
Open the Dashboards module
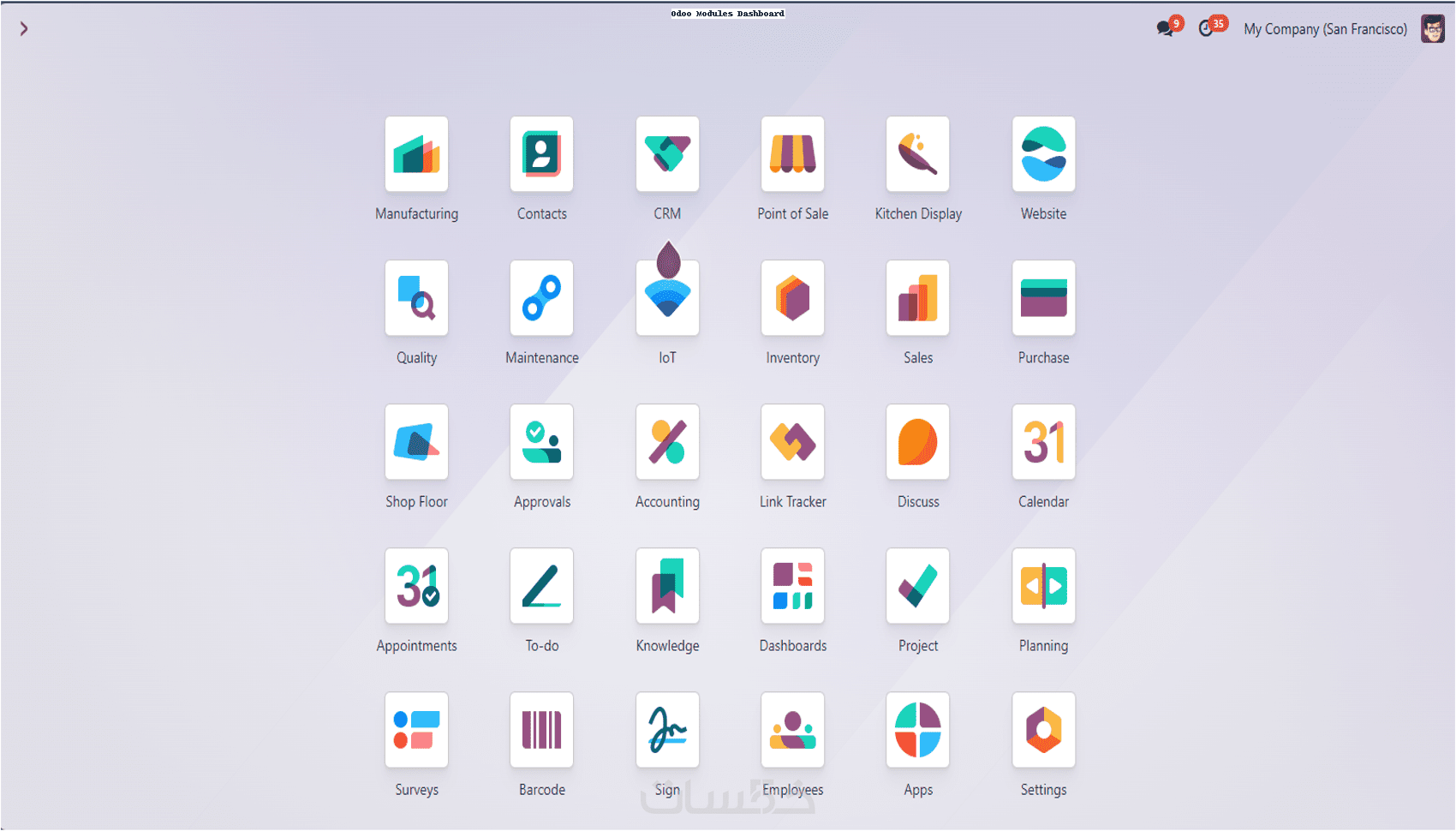(x=792, y=586)
